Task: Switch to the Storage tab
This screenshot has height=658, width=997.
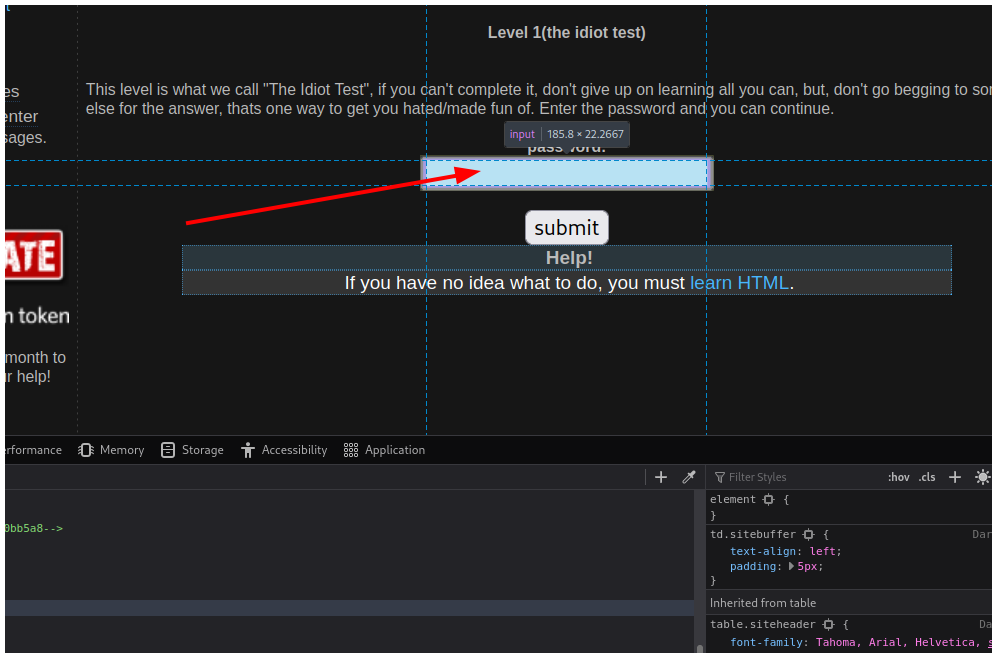Action: click(192, 450)
